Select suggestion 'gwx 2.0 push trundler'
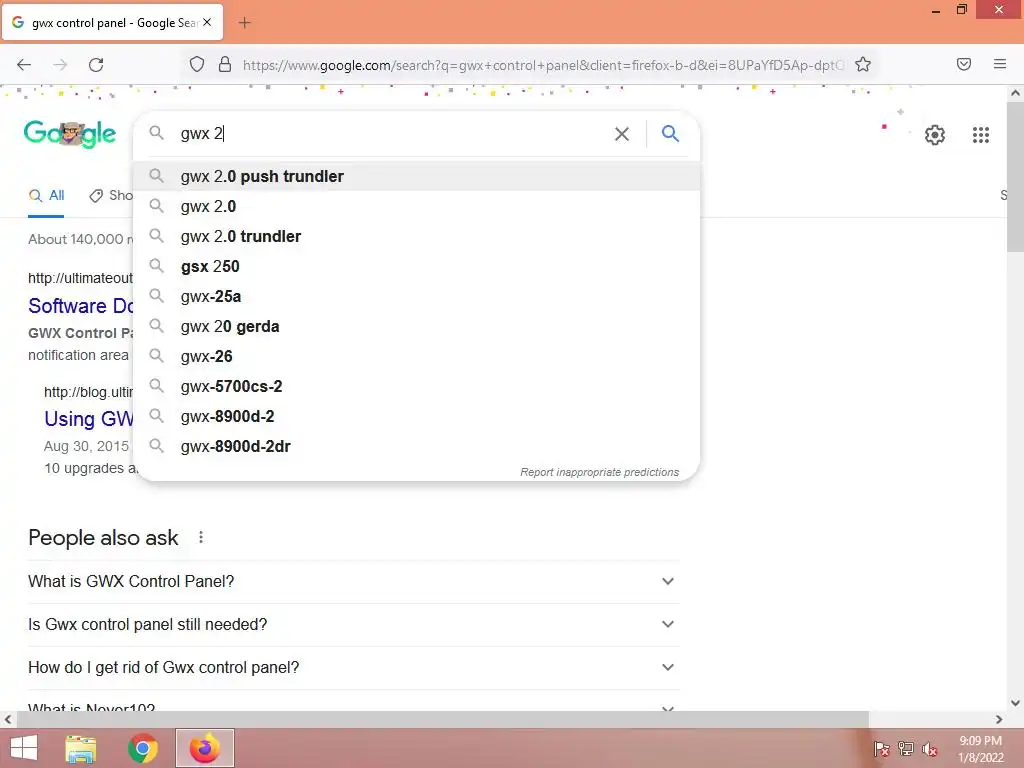The width and height of the screenshot is (1024, 768). coord(416,176)
